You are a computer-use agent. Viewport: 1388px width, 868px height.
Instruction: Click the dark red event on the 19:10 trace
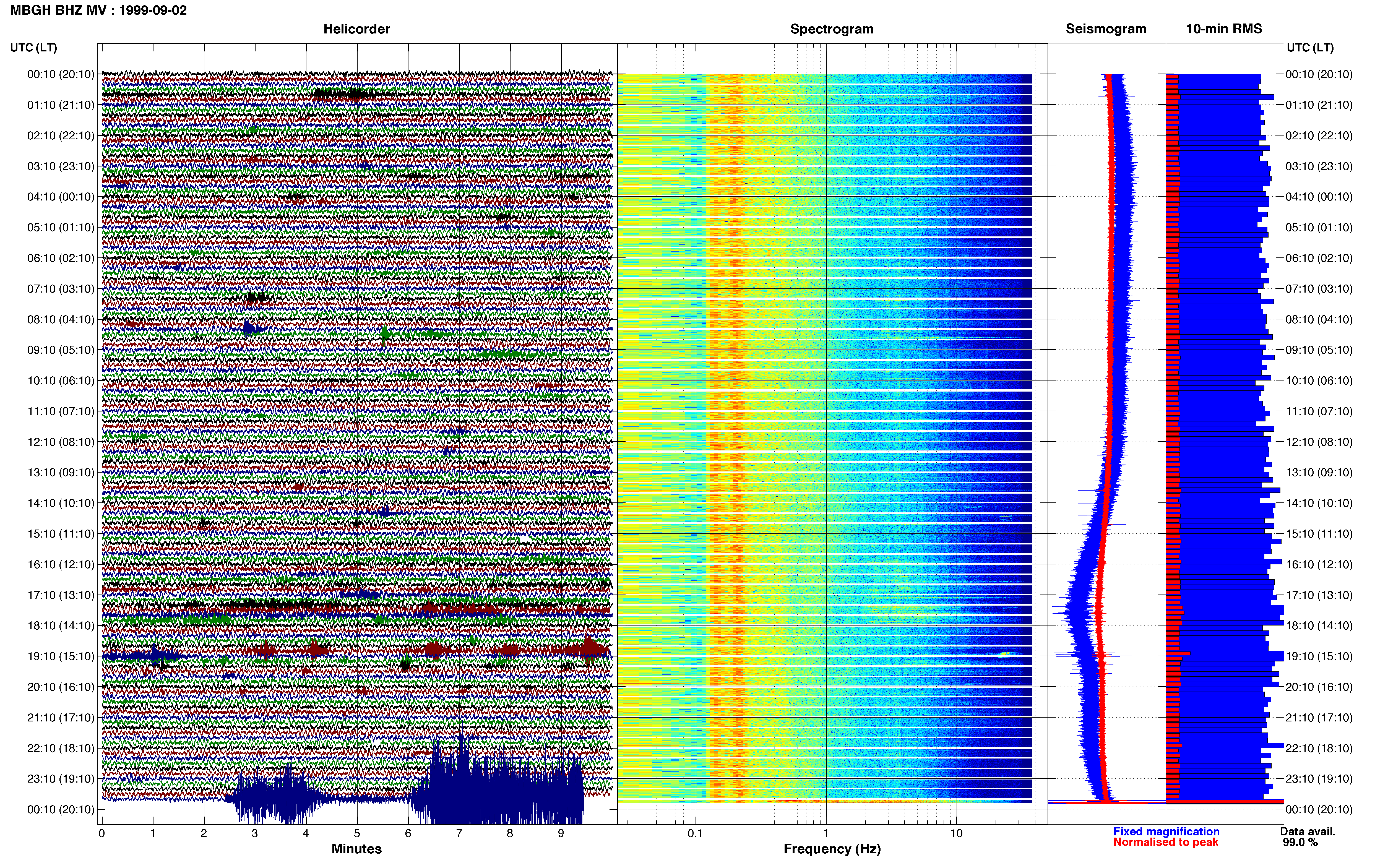[x=589, y=649]
